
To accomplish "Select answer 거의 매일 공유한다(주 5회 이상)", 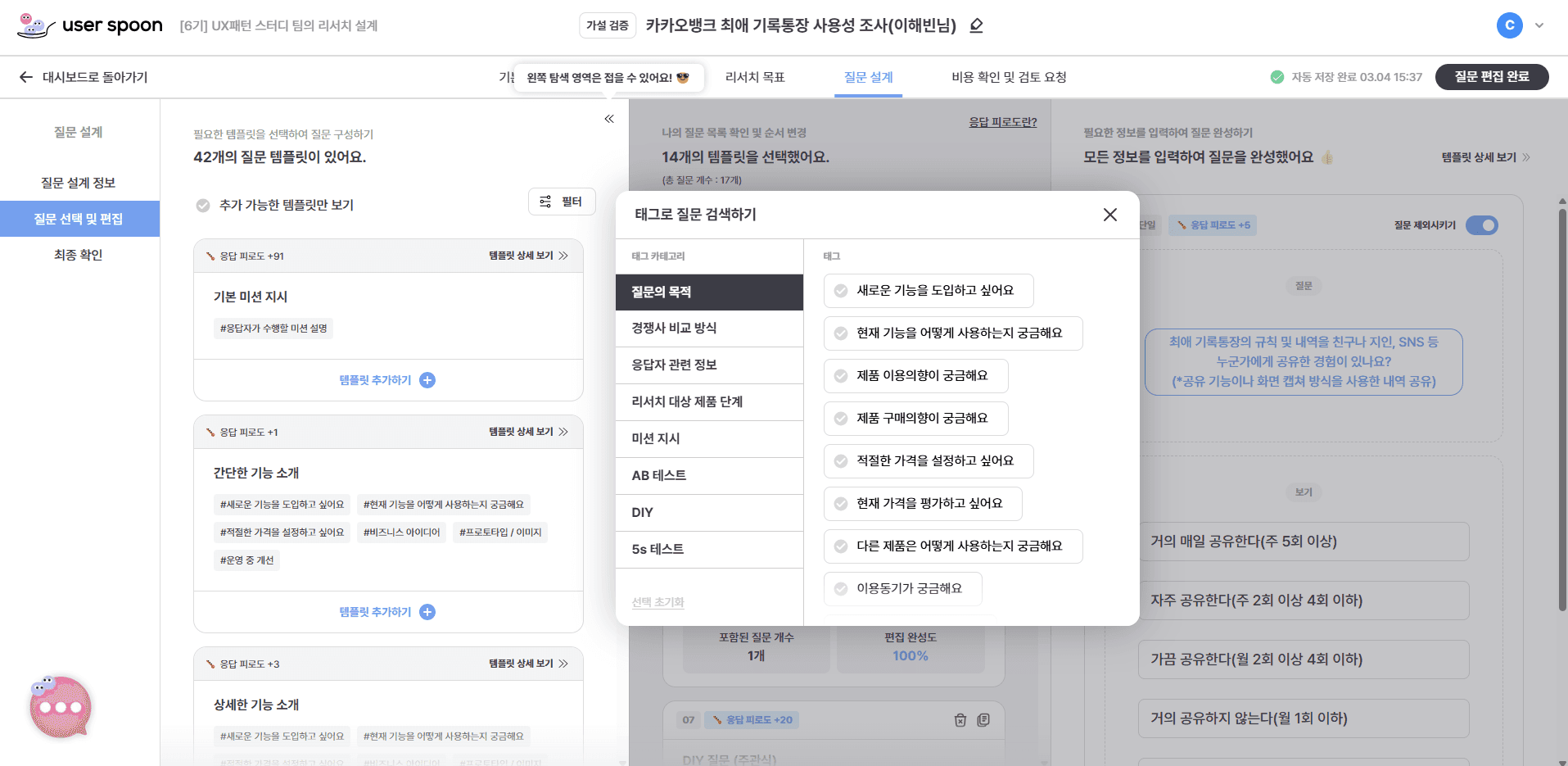I will [1304, 542].
